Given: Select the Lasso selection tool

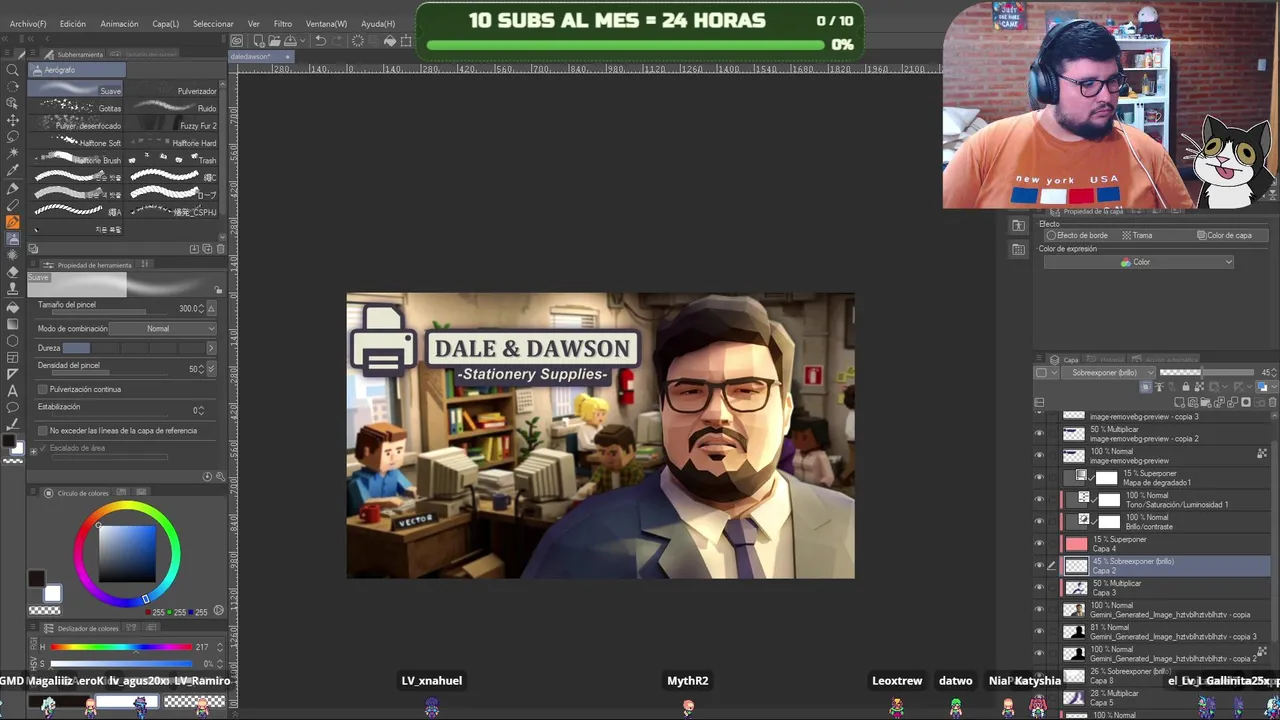Looking at the screenshot, I should [13, 138].
